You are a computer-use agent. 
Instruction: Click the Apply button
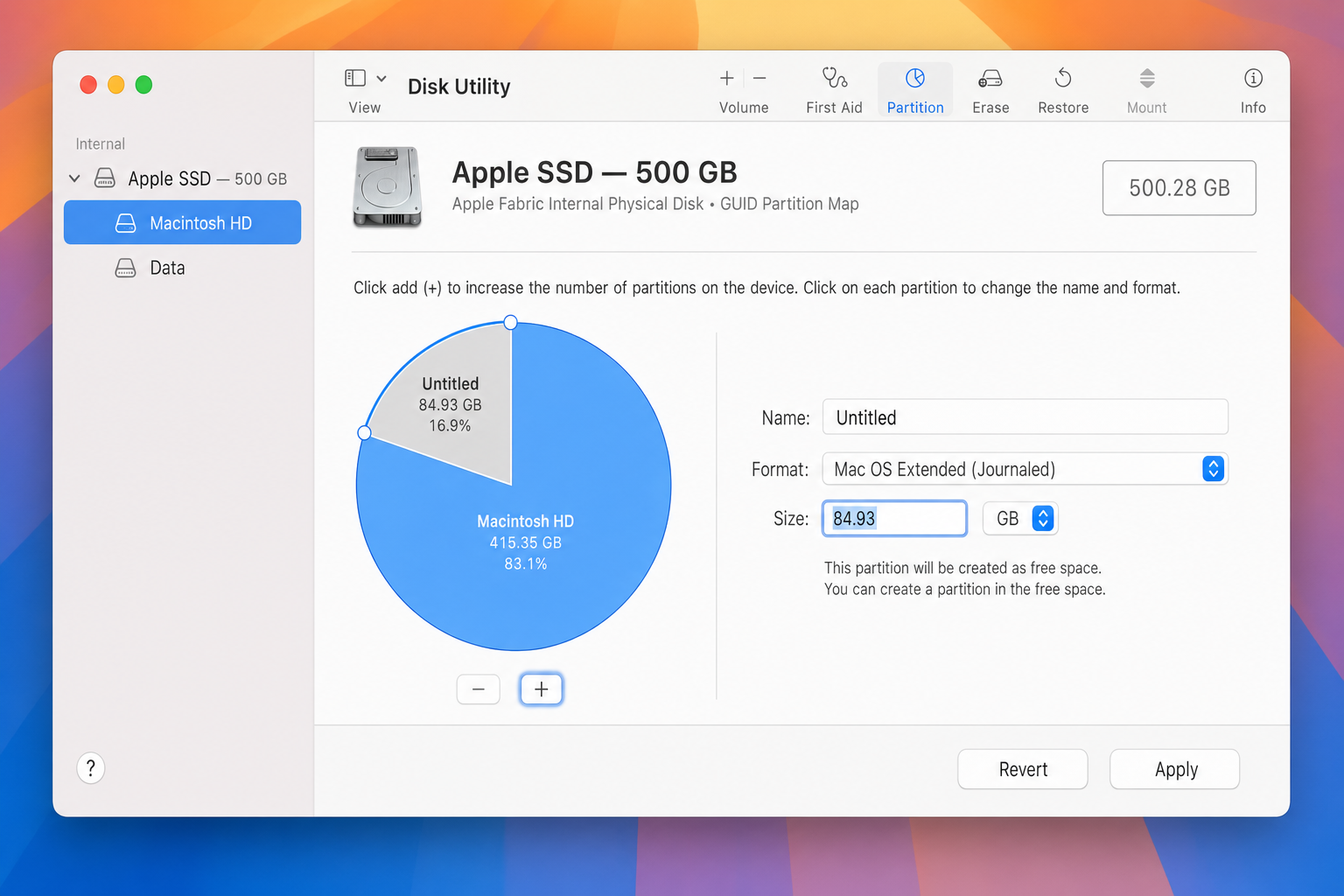(x=1175, y=769)
